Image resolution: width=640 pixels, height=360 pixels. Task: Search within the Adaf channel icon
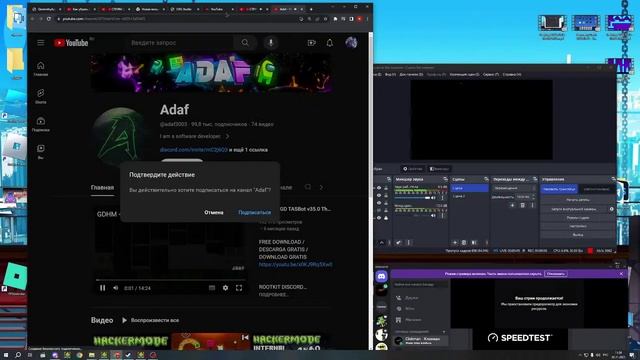[x=308, y=187]
